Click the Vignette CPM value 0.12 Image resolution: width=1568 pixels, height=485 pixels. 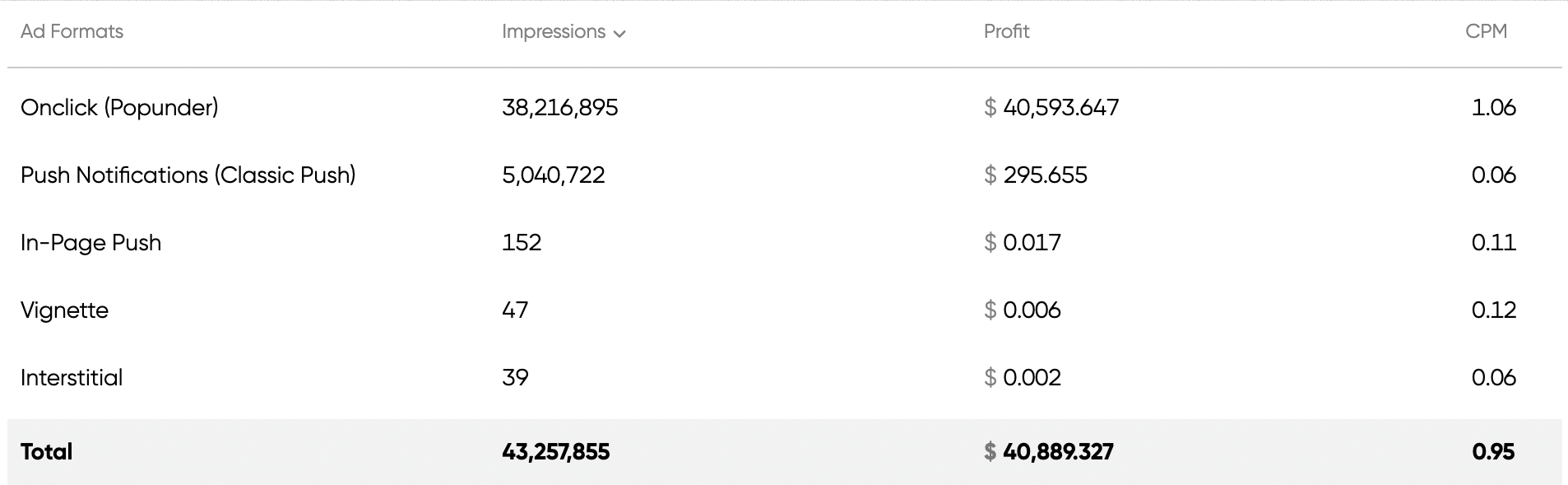[1493, 310]
